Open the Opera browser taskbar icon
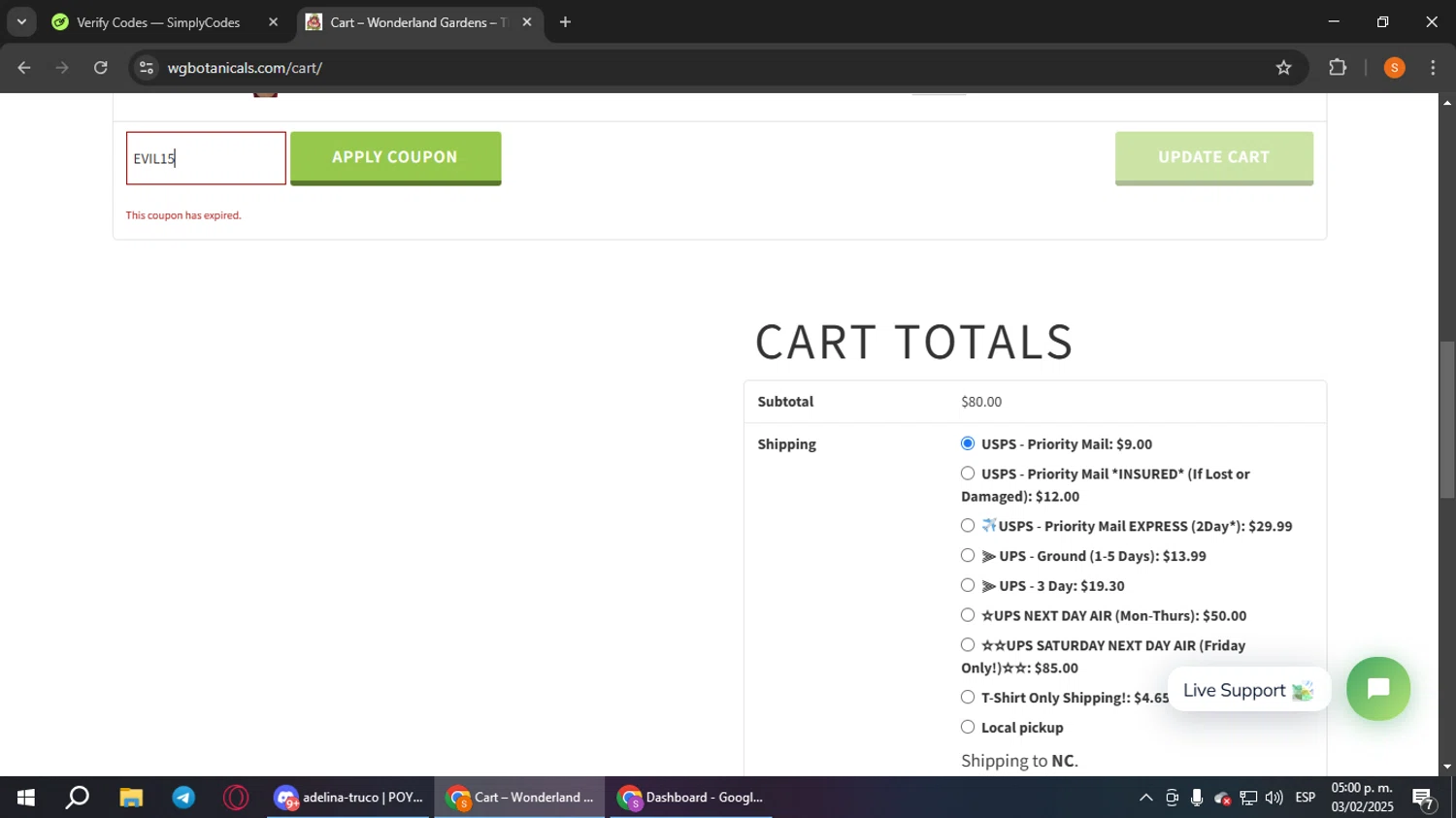 click(236, 798)
